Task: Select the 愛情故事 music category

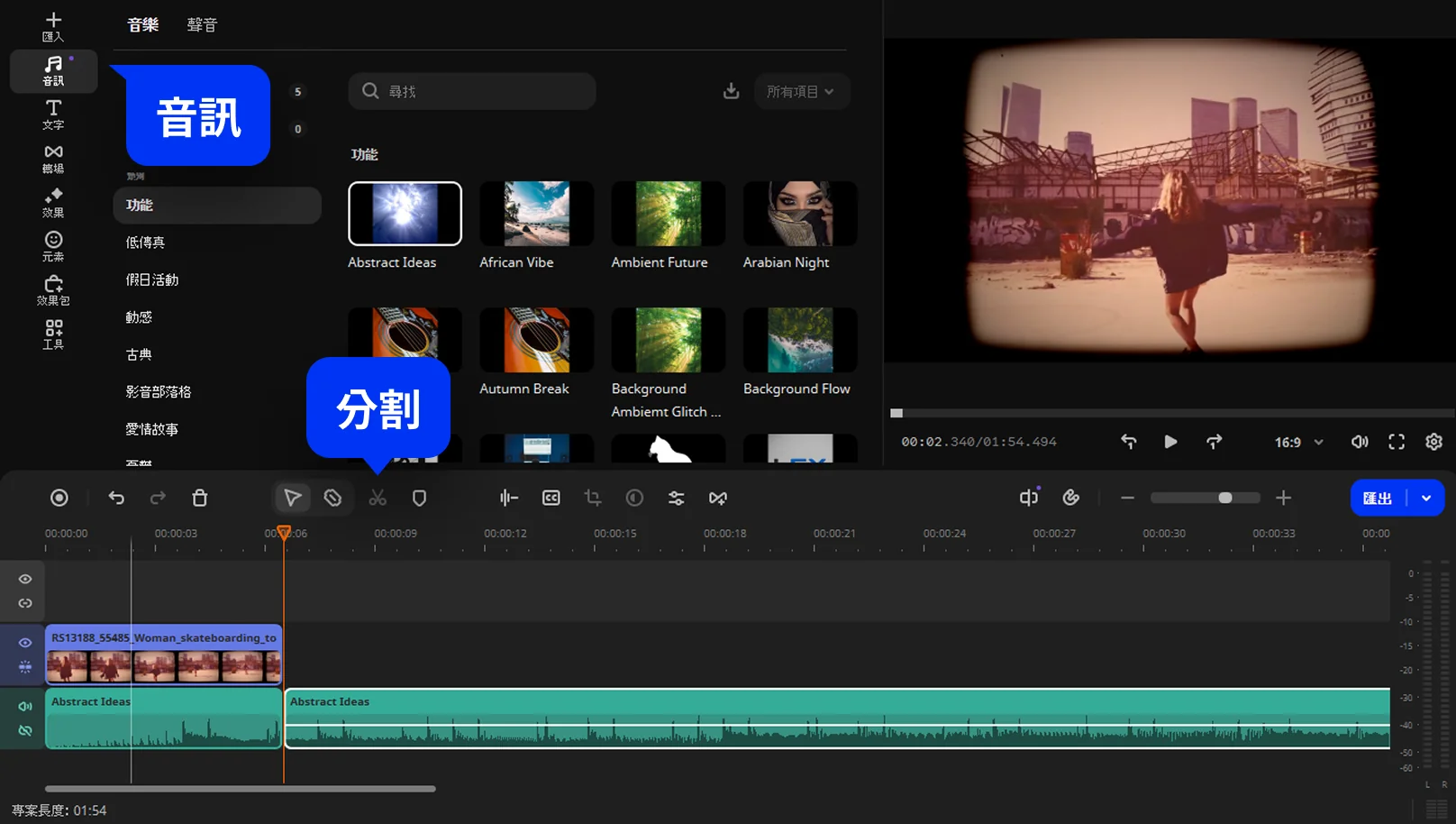Action: (152, 429)
